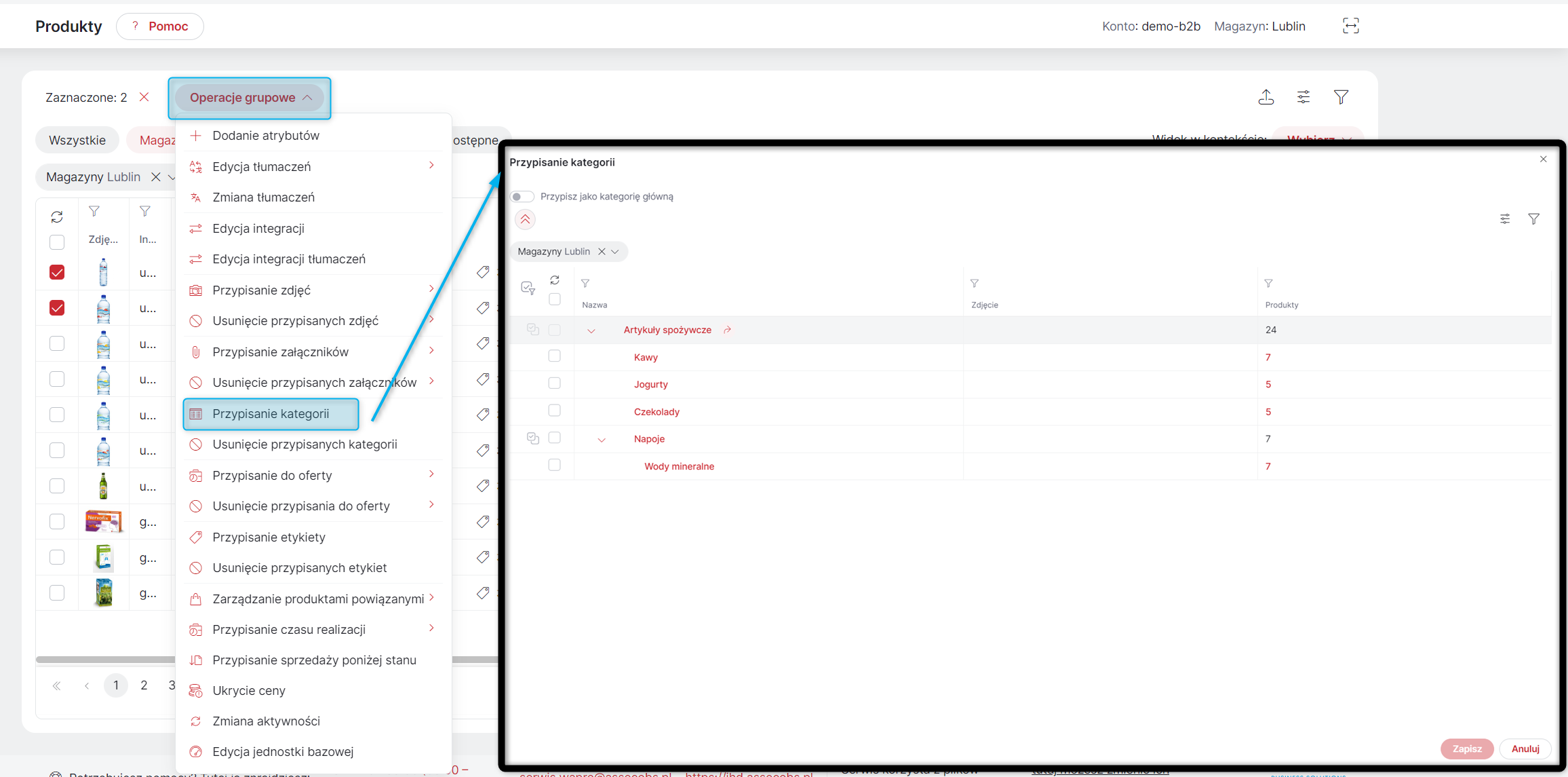Go to previous page arrow in pagination
Image resolution: width=1568 pixels, height=777 pixels.
tap(87, 685)
